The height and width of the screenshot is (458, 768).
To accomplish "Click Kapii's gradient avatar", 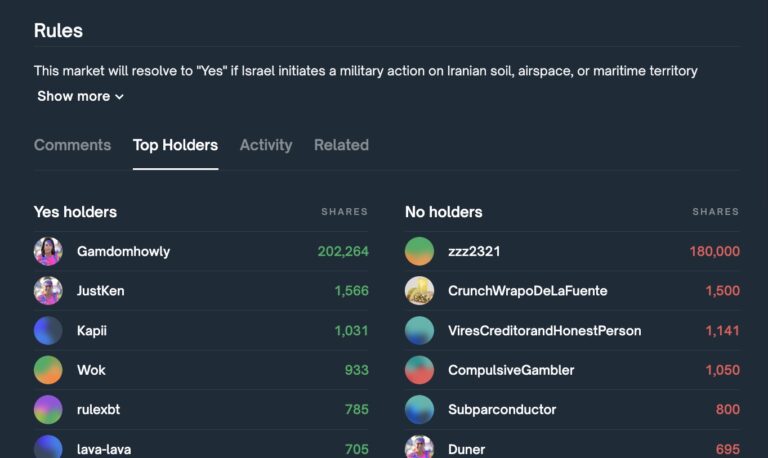I will tap(48, 330).
